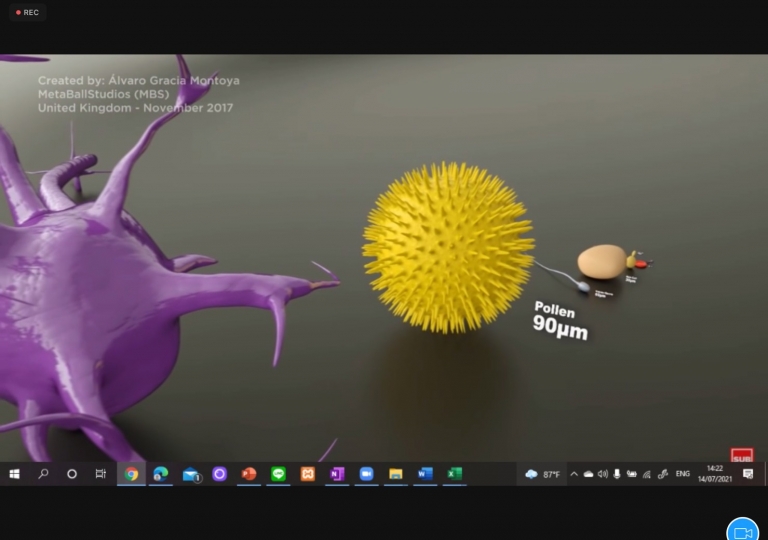Click the 'Pollen' label in video
The height and width of the screenshot is (540, 768).
[x=554, y=309]
